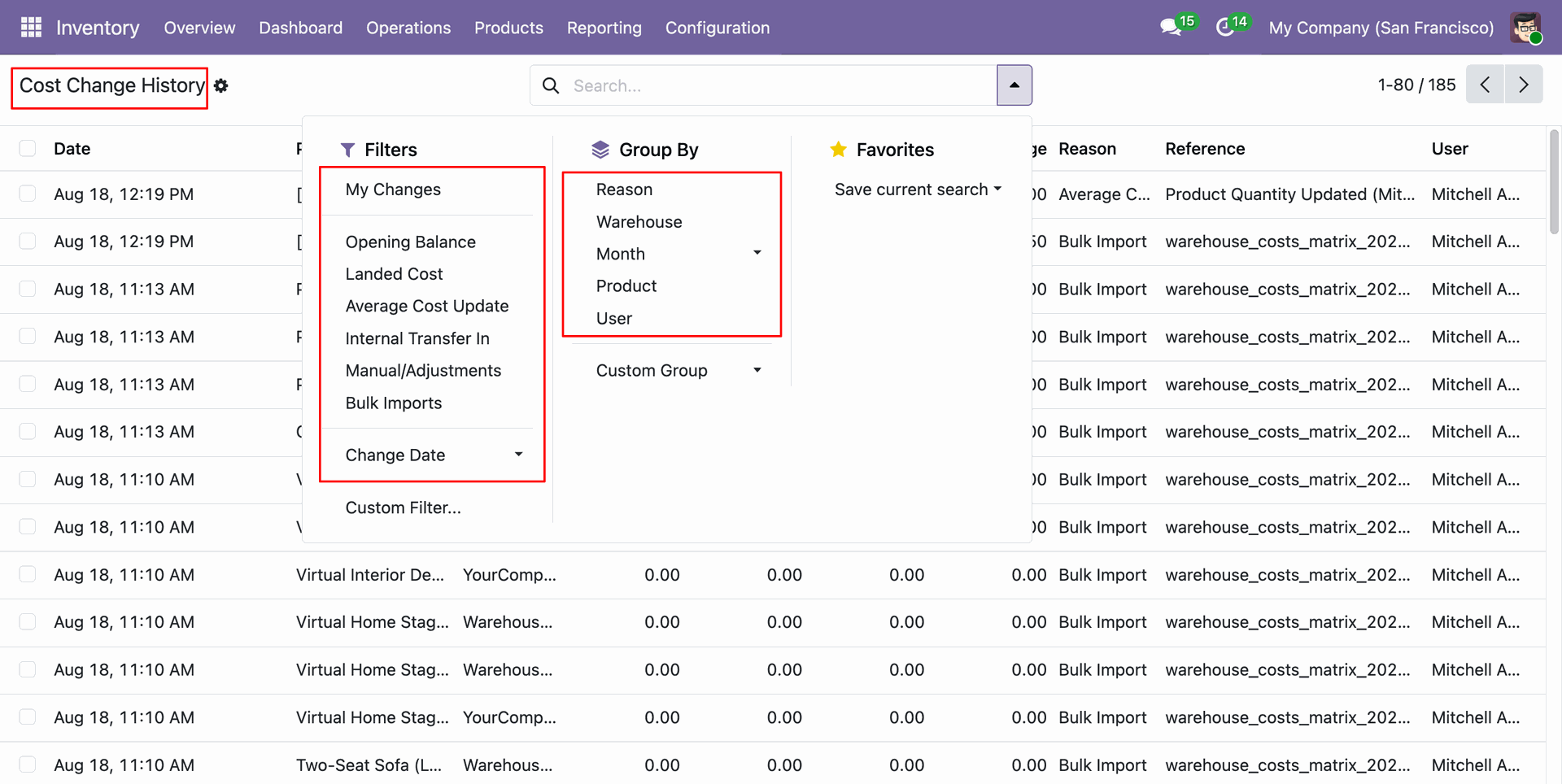The image size is (1562, 784).
Task: Click the search magnifier icon
Action: 551,85
